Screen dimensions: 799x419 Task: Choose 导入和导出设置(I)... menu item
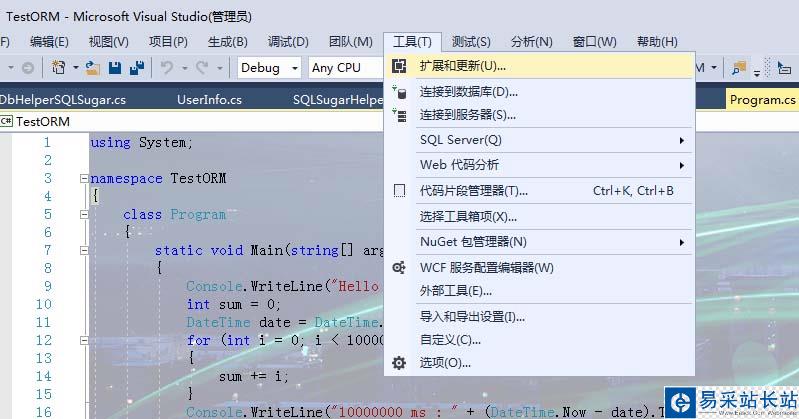tap(540, 317)
